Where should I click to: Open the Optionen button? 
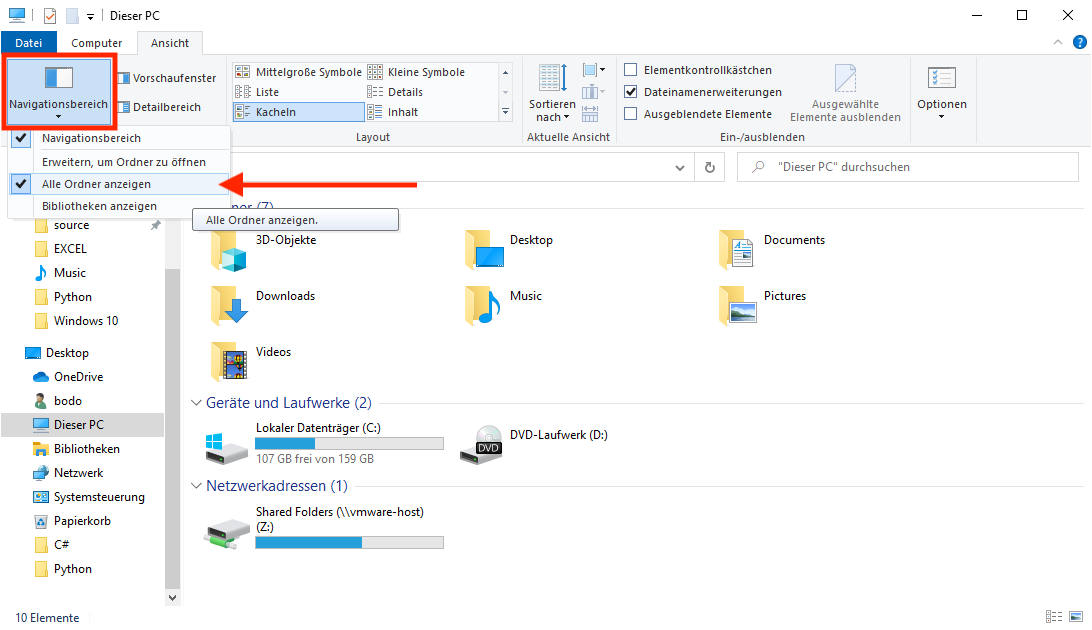click(941, 92)
